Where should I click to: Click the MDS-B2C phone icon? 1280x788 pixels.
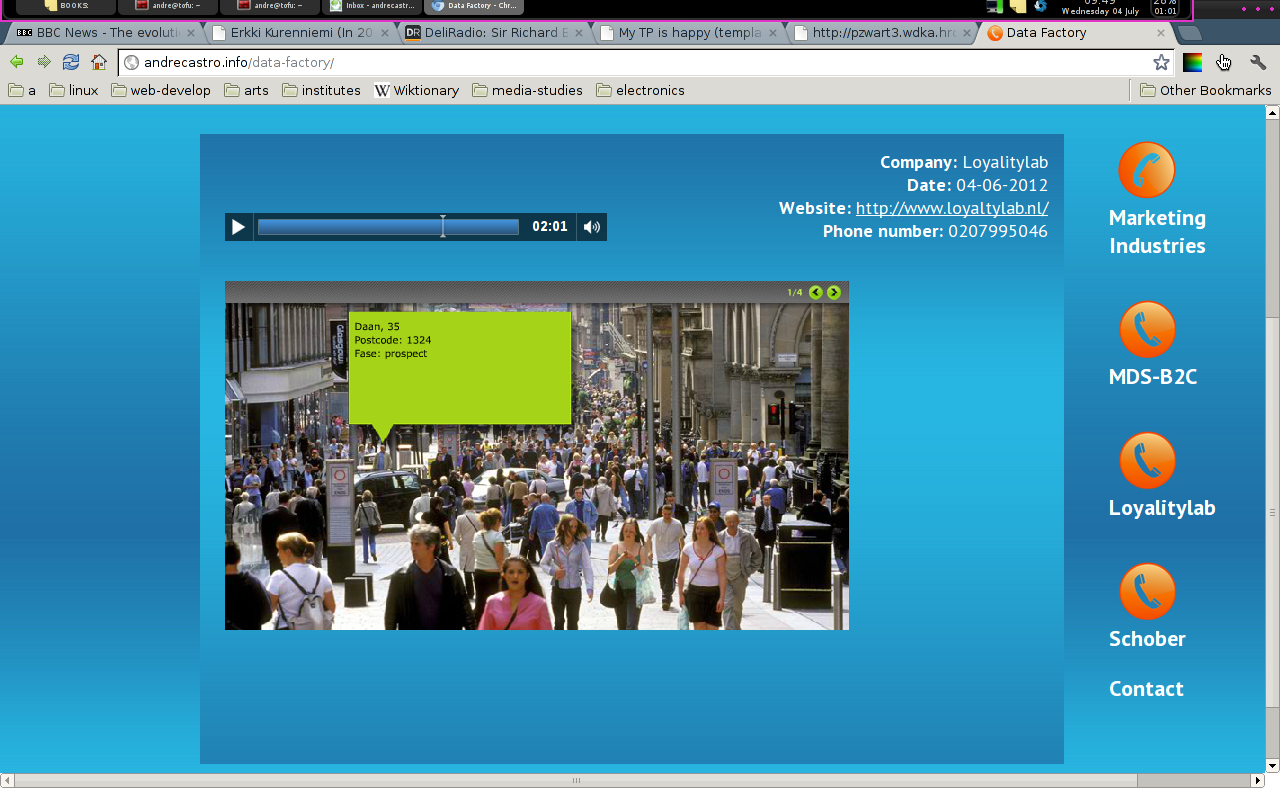click(x=1147, y=330)
